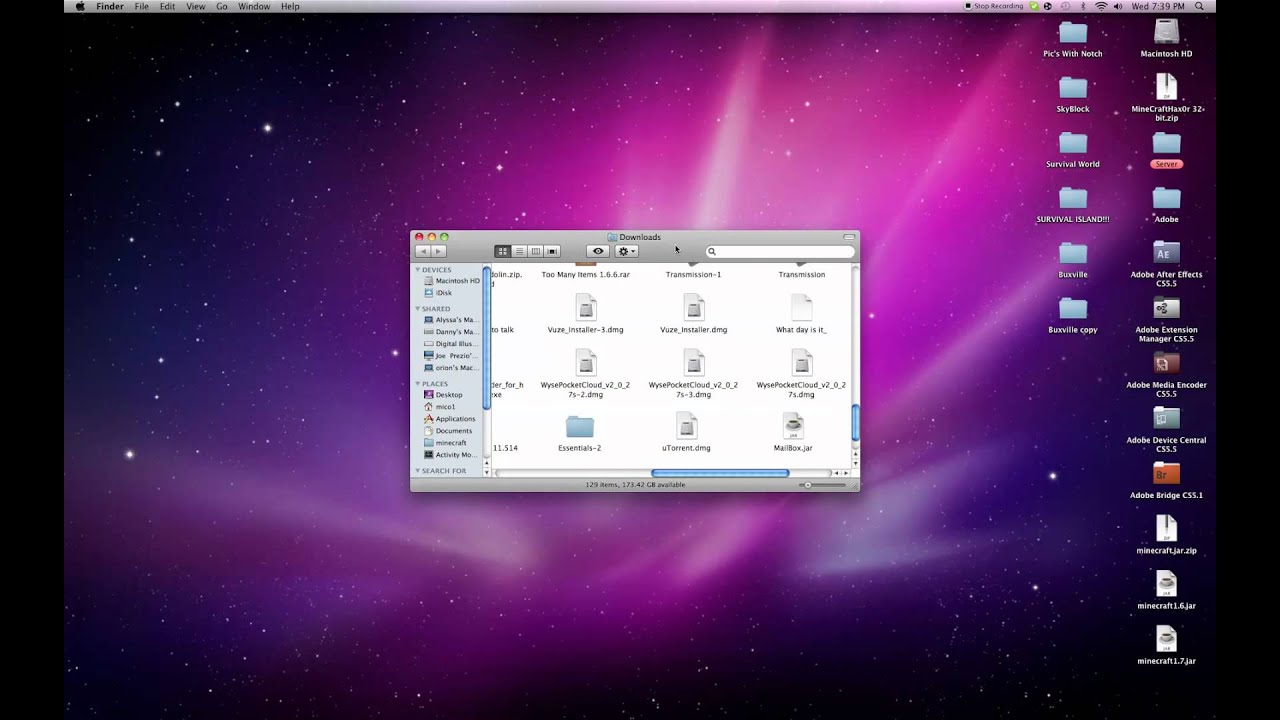The height and width of the screenshot is (720, 1280).
Task: Select Danny's Mac in Shared list
Action: (451, 332)
